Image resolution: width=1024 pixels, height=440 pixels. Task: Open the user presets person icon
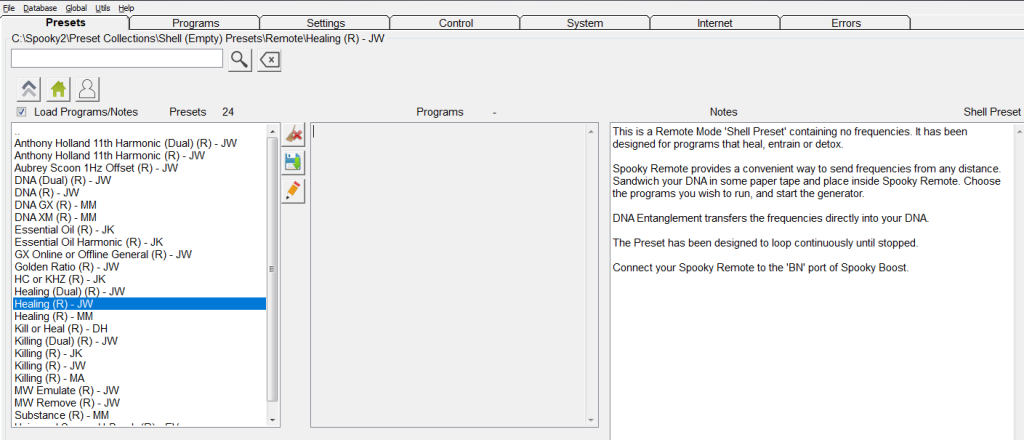pyautogui.click(x=88, y=89)
